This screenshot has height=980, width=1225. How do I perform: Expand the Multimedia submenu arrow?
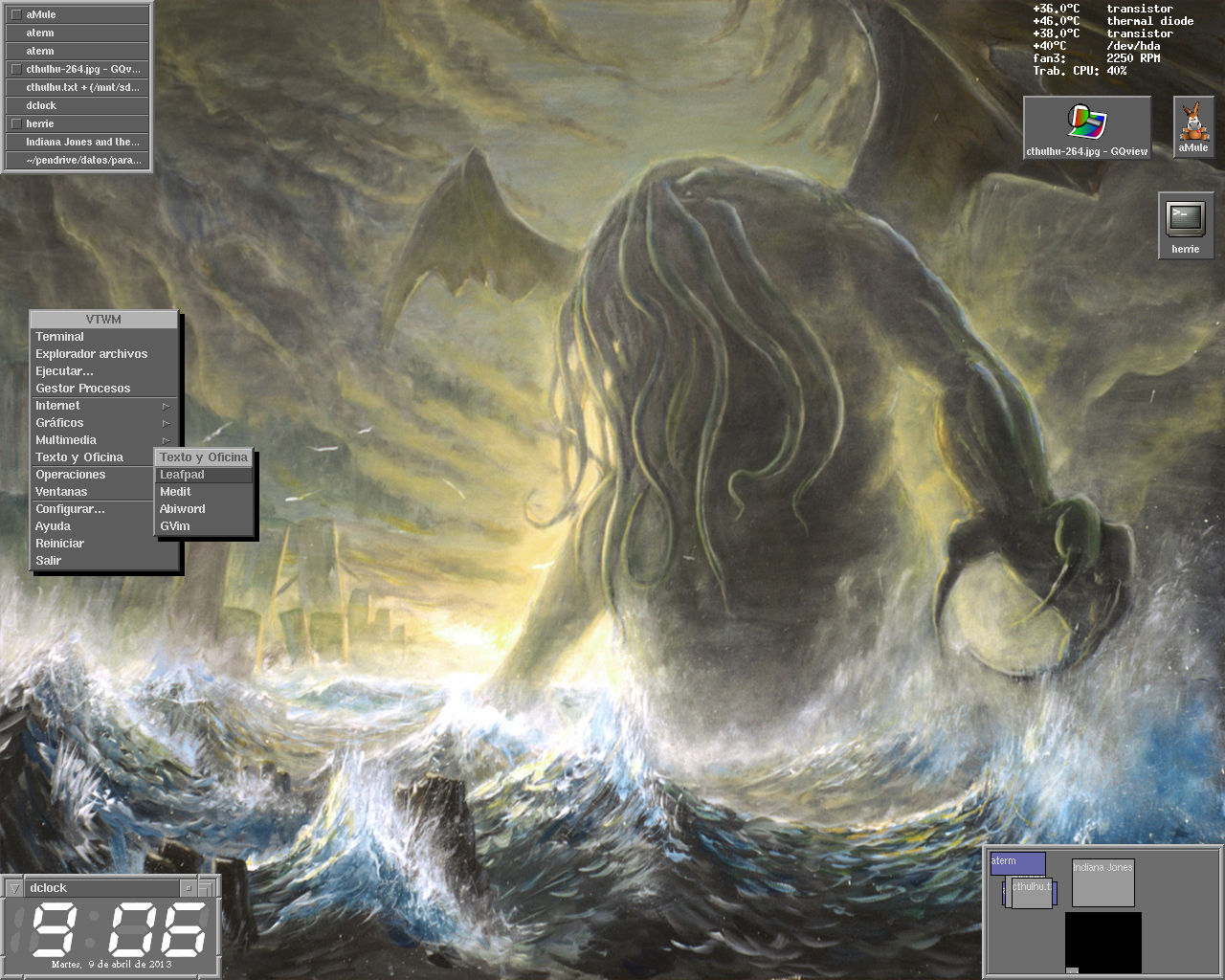[166, 440]
